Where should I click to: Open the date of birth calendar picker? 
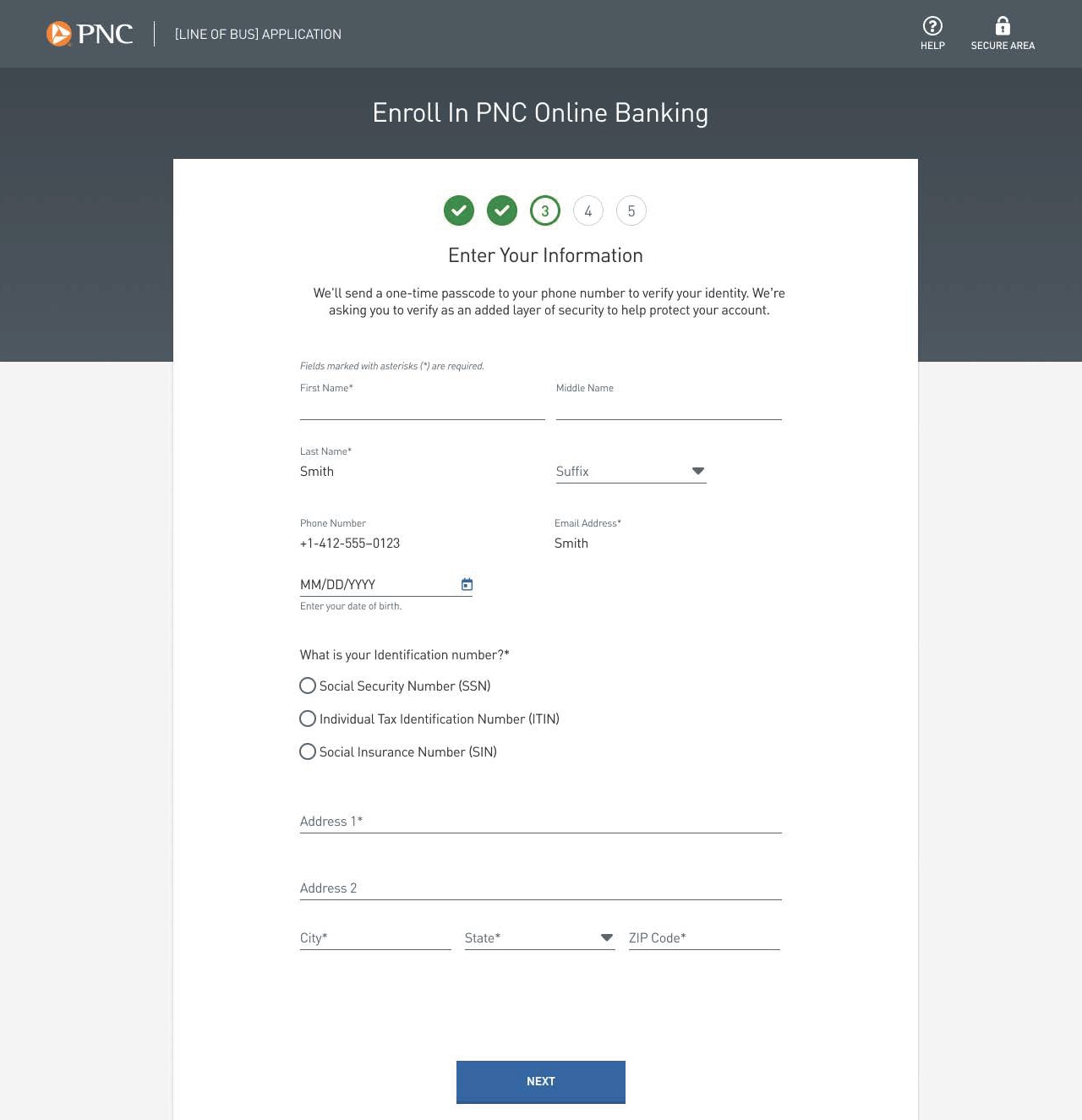pos(467,584)
